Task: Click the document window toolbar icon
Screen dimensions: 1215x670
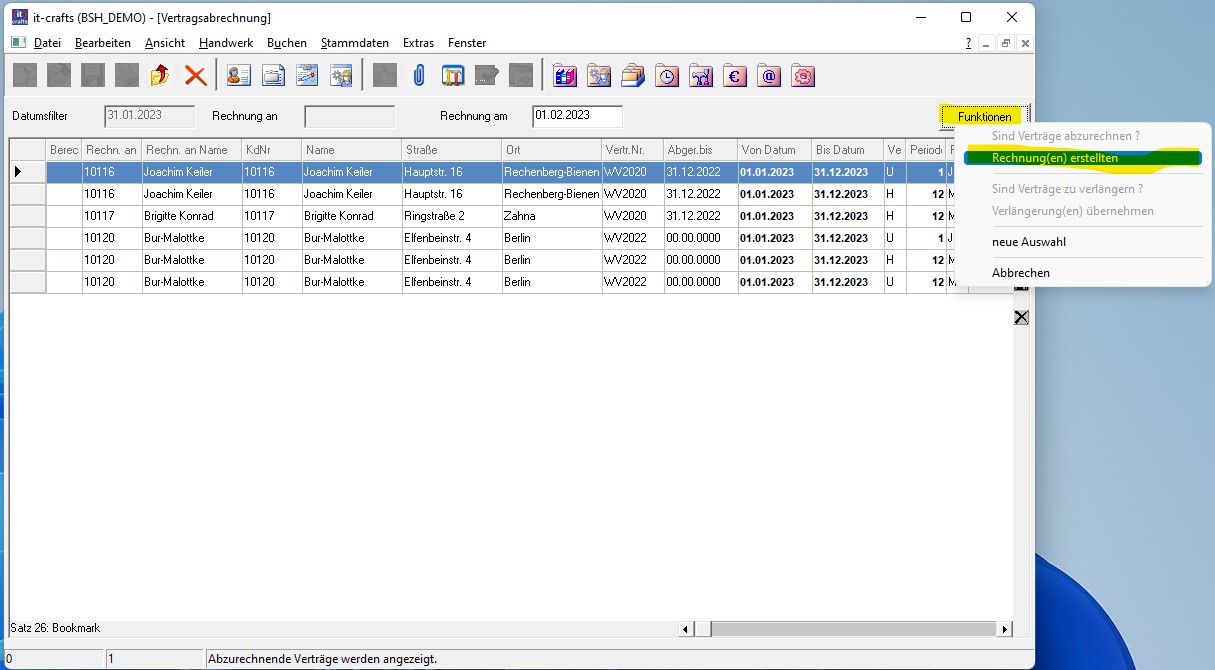Action: pyautogui.click(x=273, y=75)
